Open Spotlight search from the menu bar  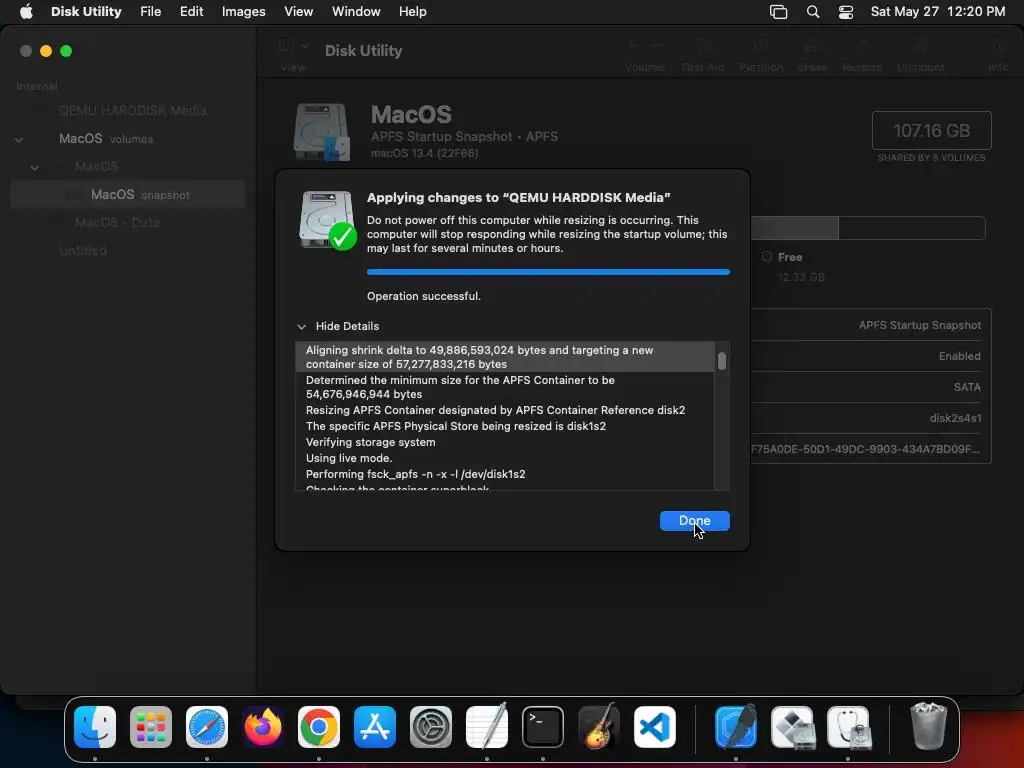tap(813, 12)
